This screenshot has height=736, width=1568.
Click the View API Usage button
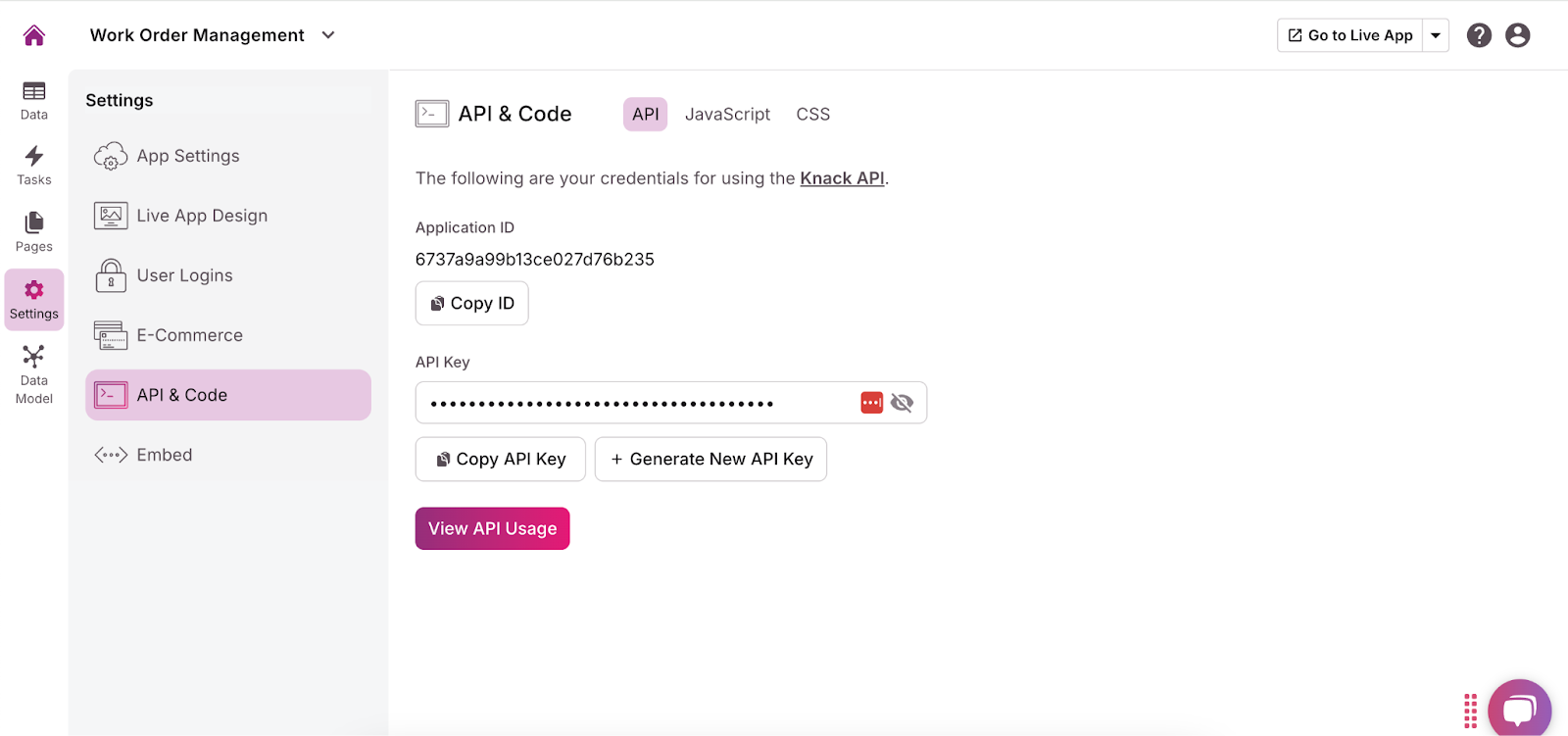492,528
